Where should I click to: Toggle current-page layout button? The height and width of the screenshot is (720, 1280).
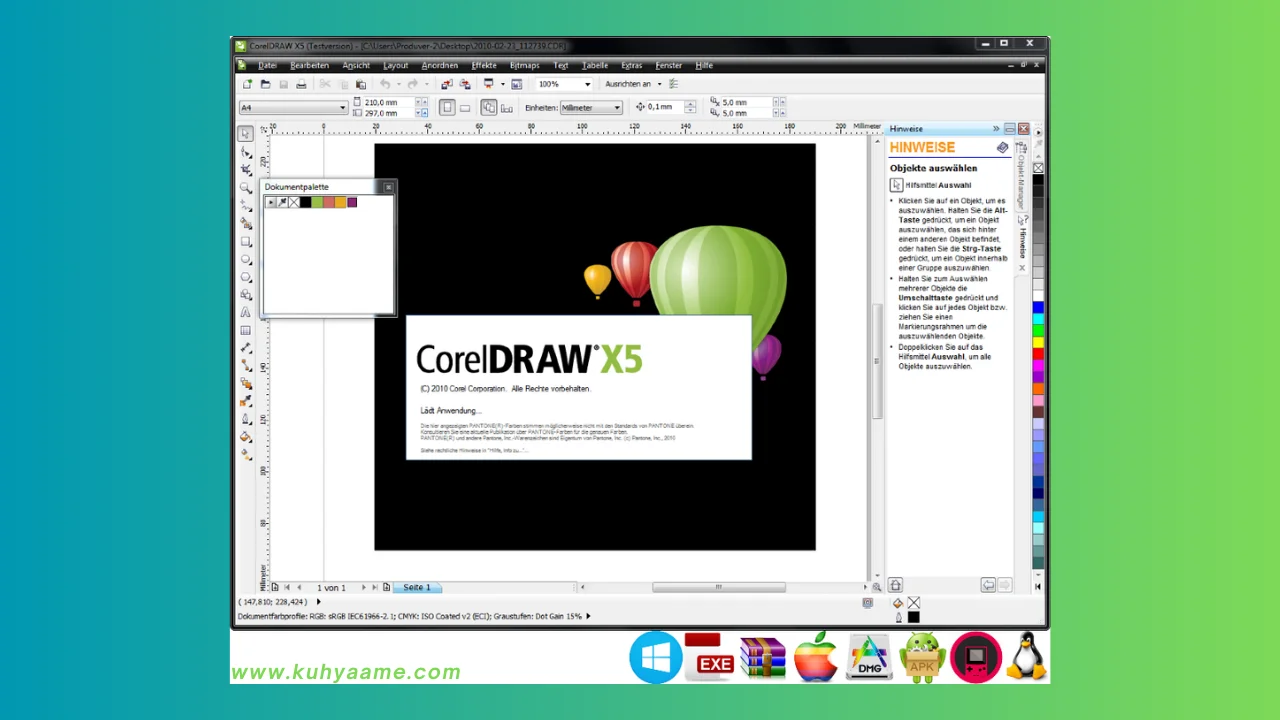[507, 107]
